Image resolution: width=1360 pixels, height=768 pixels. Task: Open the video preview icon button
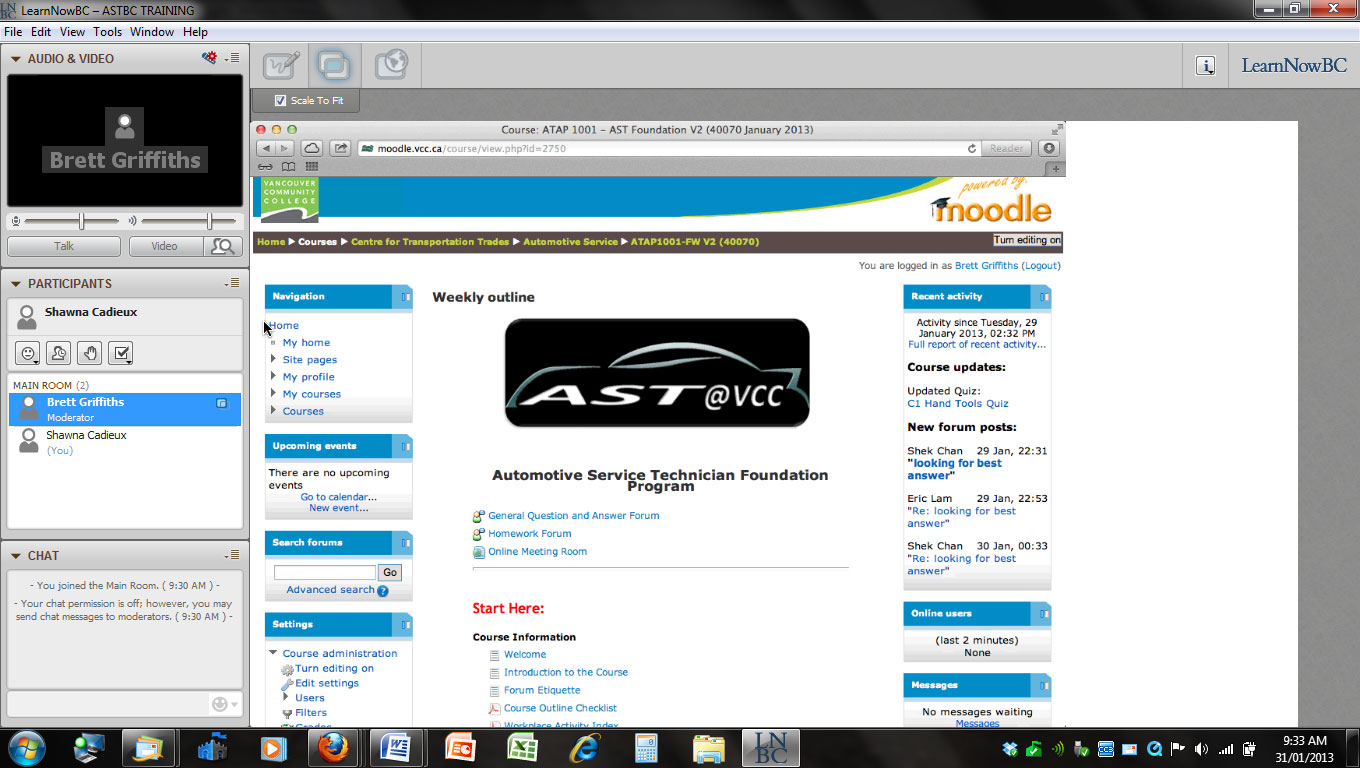click(x=223, y=246)
